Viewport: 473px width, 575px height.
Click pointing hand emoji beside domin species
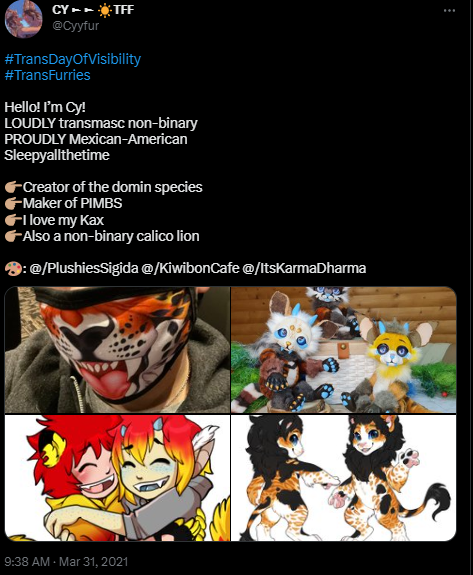click(13, 187)
